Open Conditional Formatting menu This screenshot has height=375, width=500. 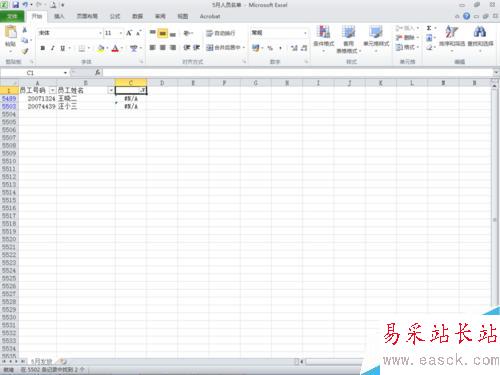(x=324, y=39)
